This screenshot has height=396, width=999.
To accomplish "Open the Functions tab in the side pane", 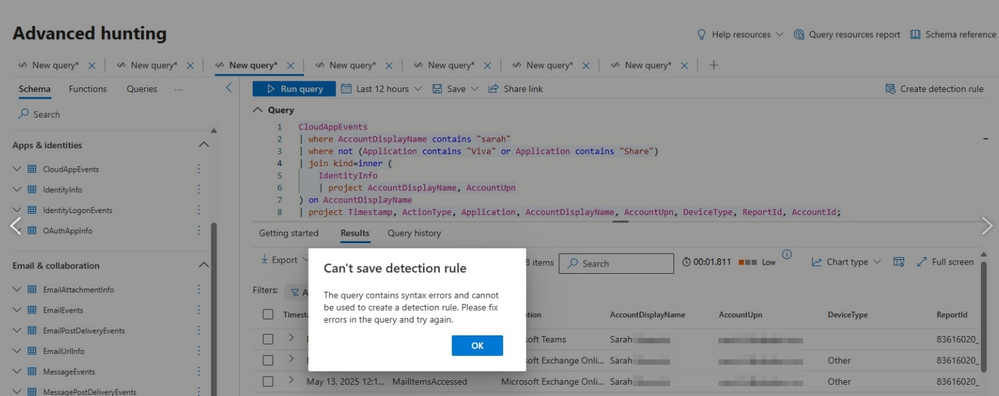I will [88, 89].
